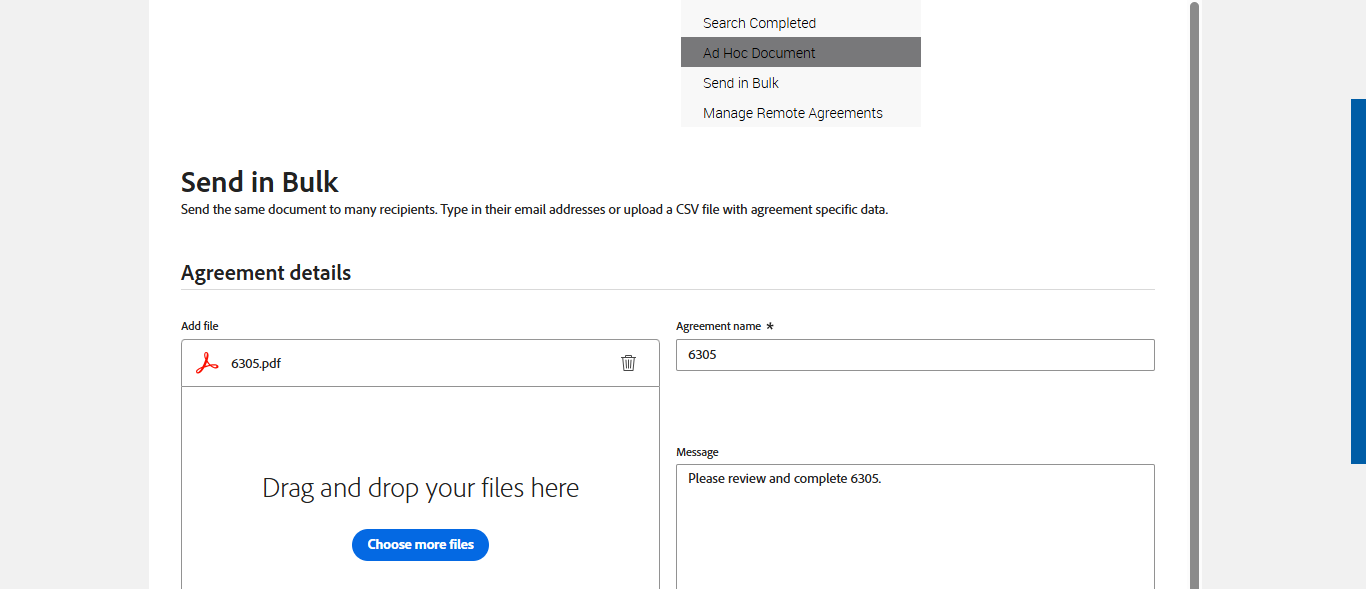The image size is (1366, 589).
Task: Click the Agreement details section heading
Action: point(266,273)
